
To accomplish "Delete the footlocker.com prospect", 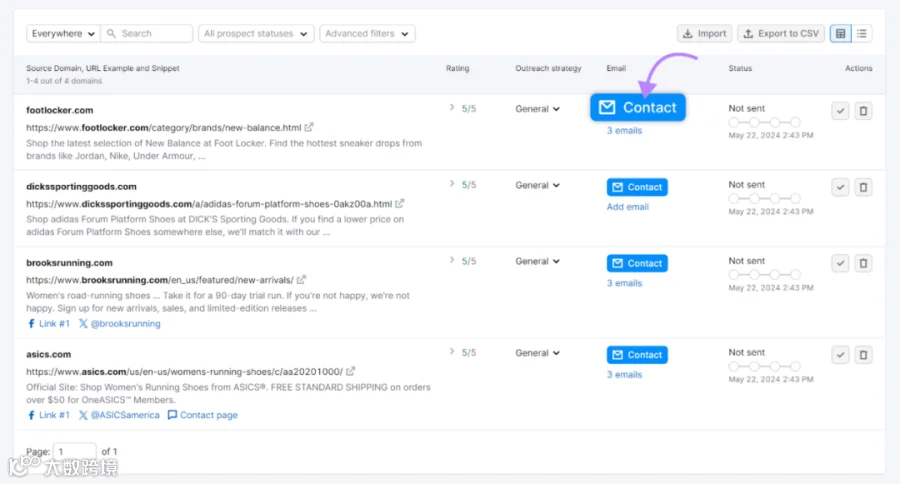I will click(863, 111).
